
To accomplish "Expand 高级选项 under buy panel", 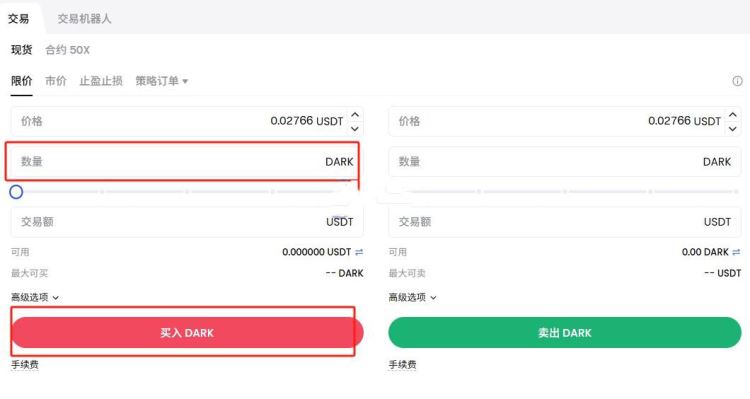I will coord(35,297).
